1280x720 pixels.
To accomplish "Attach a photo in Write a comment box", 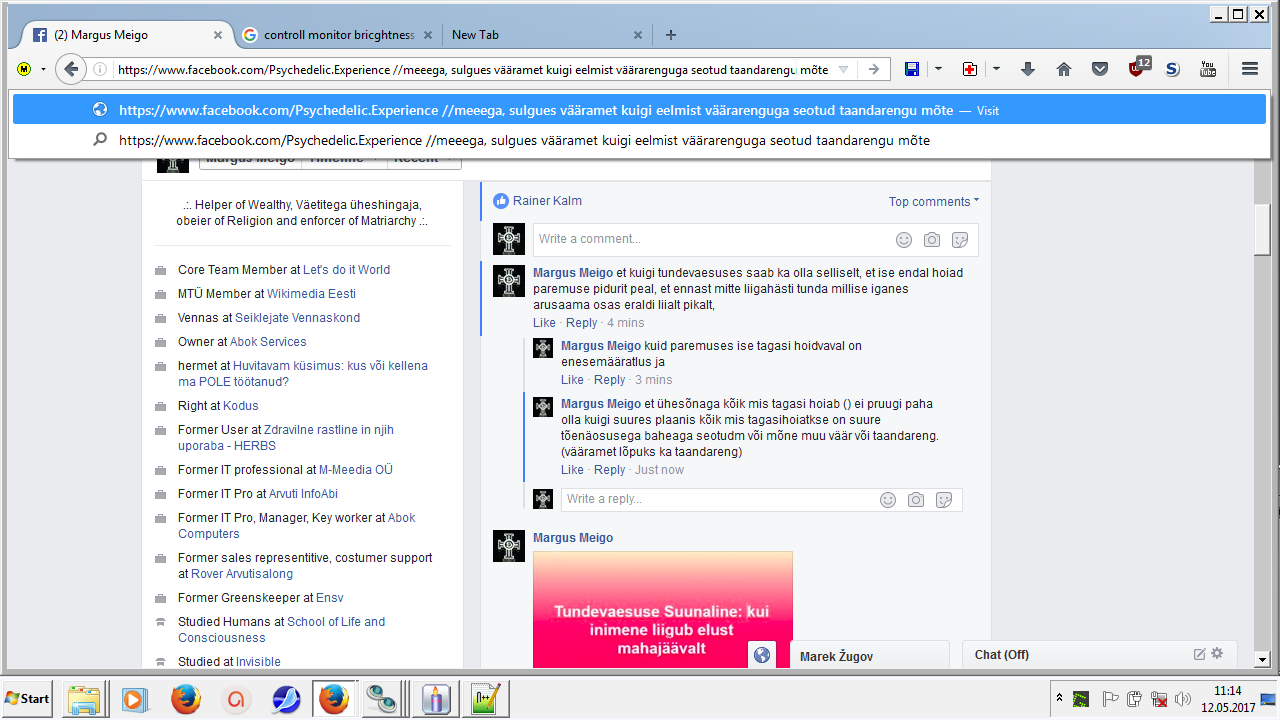I will coord(931,240).
